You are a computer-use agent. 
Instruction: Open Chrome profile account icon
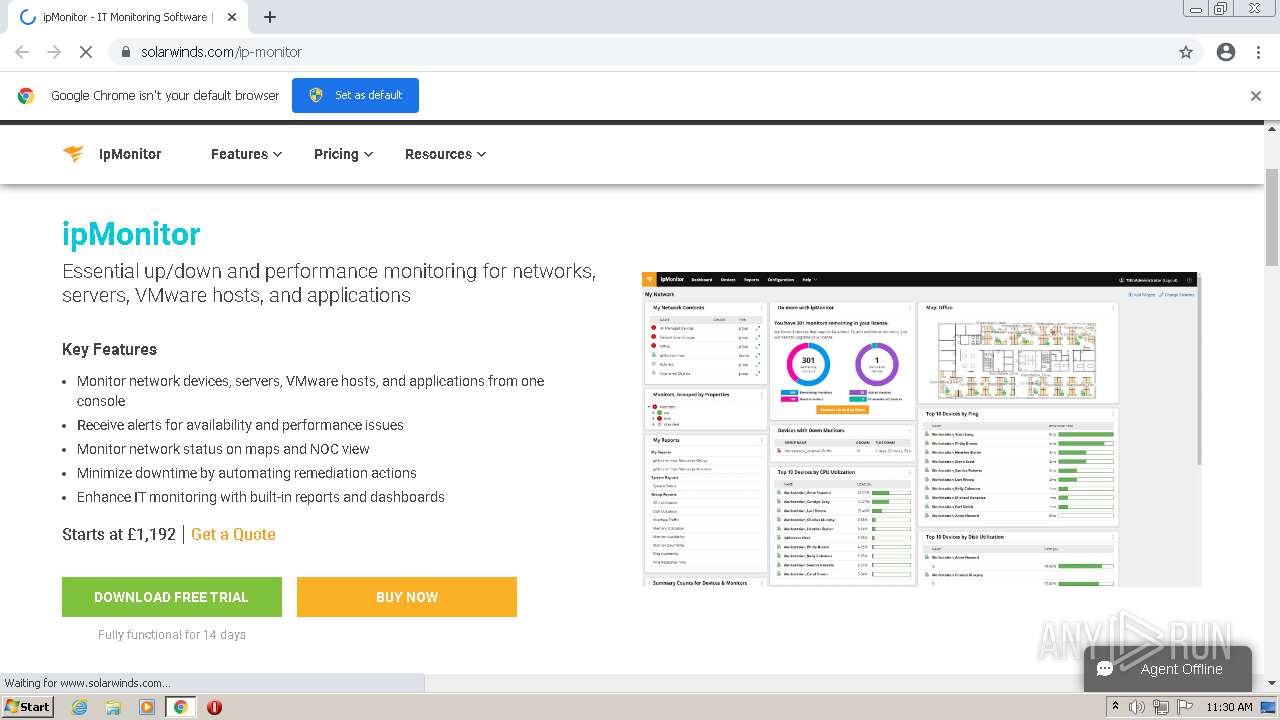1226,52
